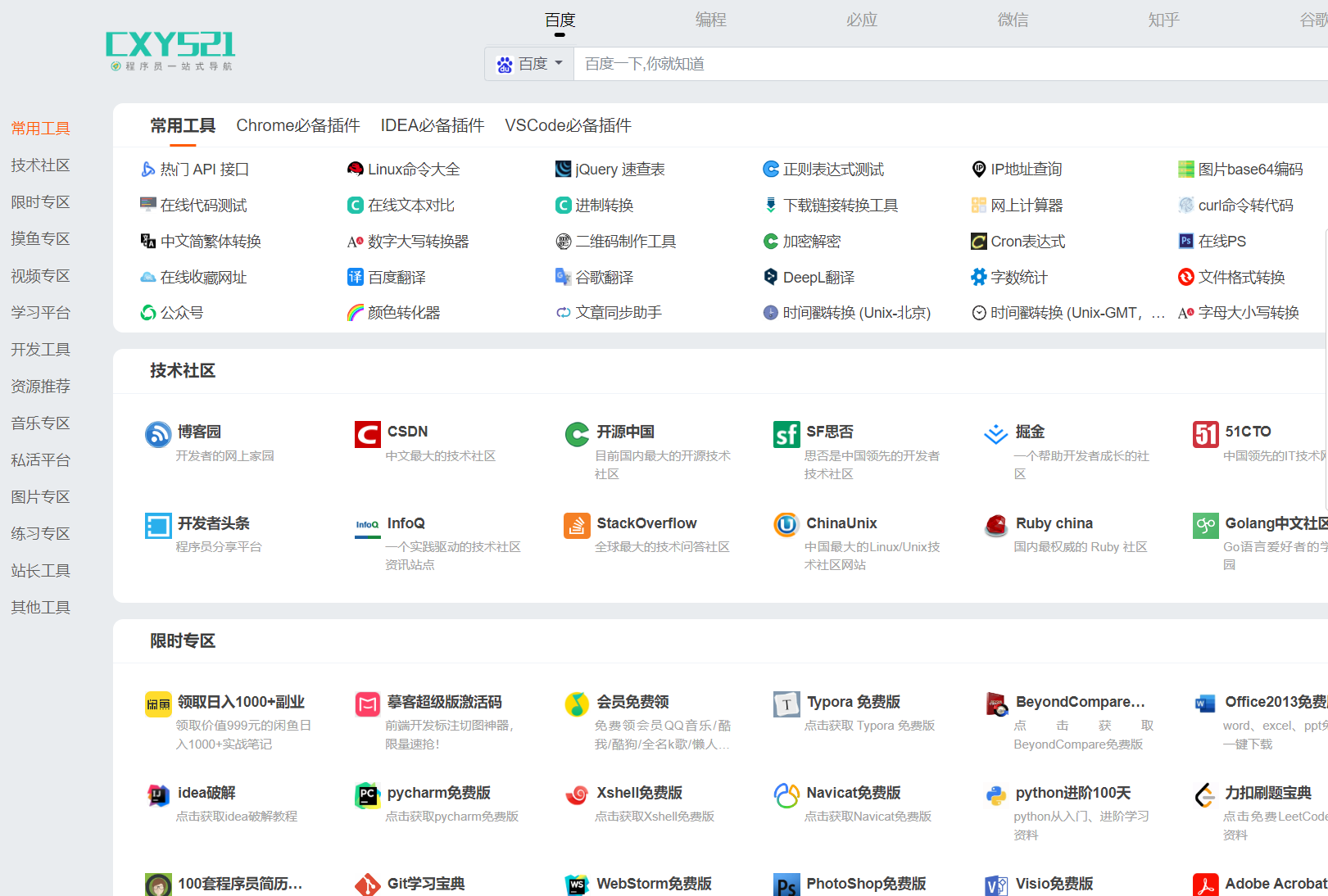Go to 技术社区 in the sidebar

40,165
